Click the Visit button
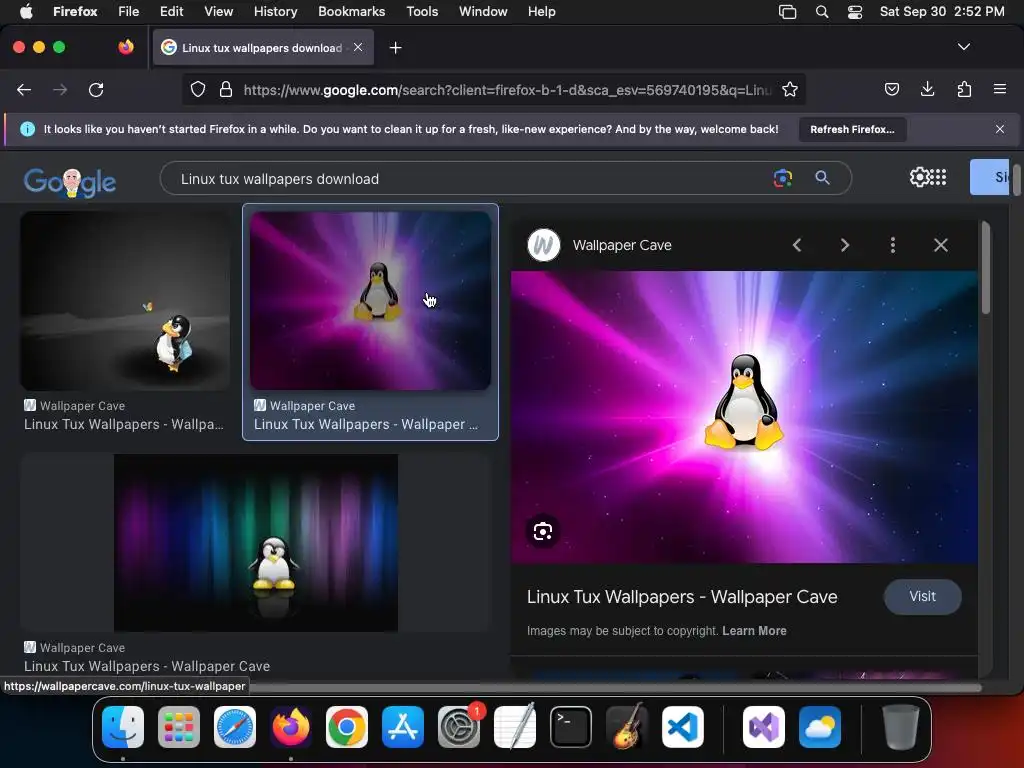The width and height of the screenshot is (1024, 768). (922, 596)
